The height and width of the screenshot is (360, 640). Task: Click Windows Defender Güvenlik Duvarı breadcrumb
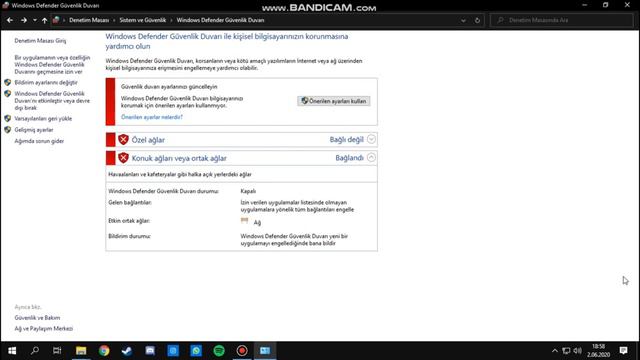pyautogui.click(x=220, y=20)
